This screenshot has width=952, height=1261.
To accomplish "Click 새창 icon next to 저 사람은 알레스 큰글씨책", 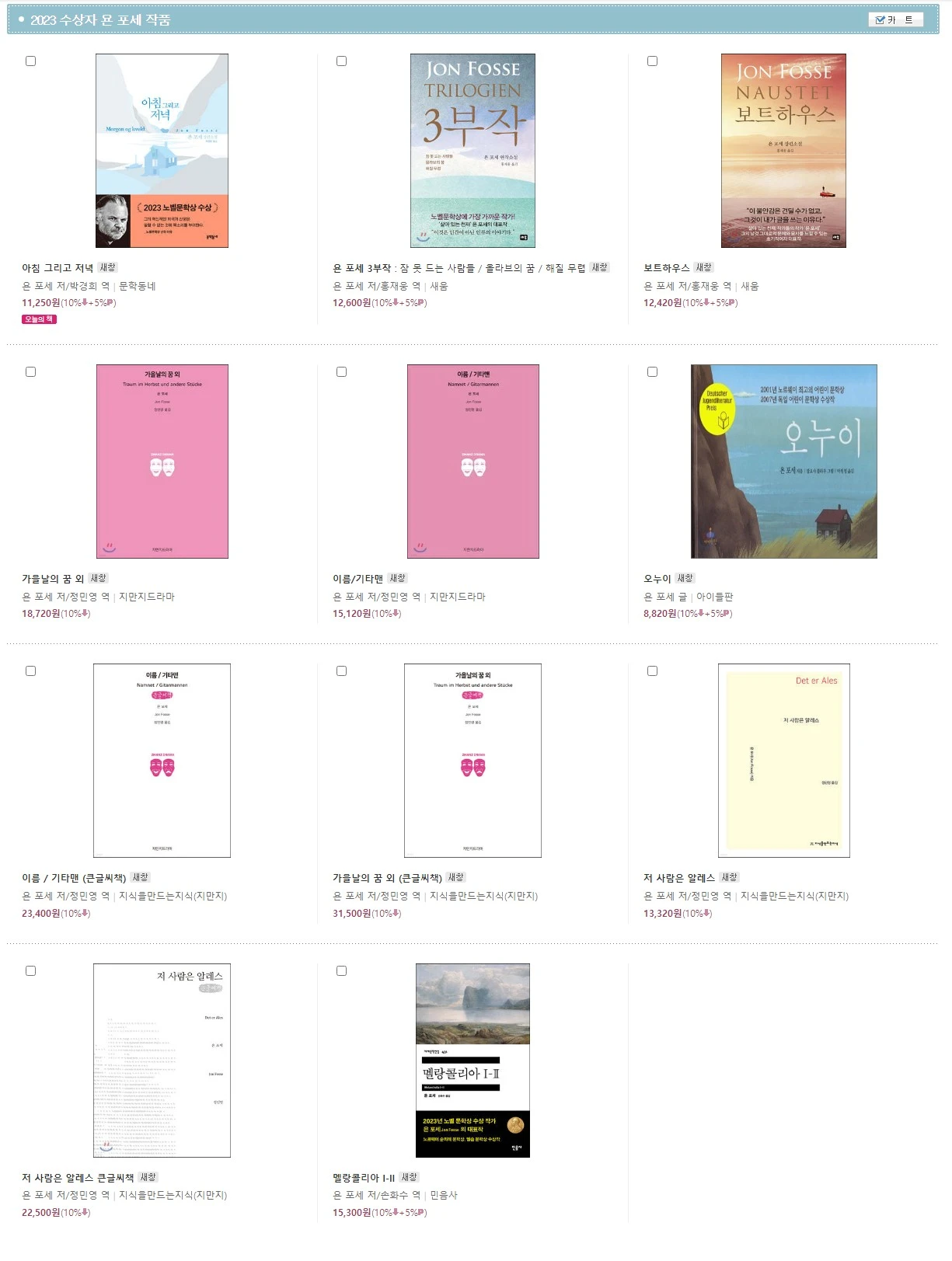I will pos(148,1177).
